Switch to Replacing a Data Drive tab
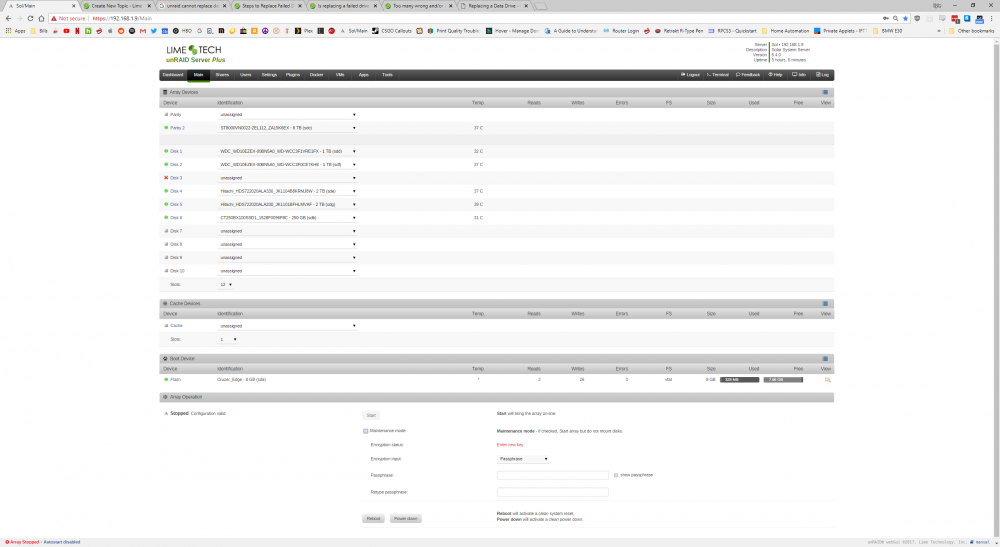This screenshot has height=547, width=1000. (x=494, y=6)
